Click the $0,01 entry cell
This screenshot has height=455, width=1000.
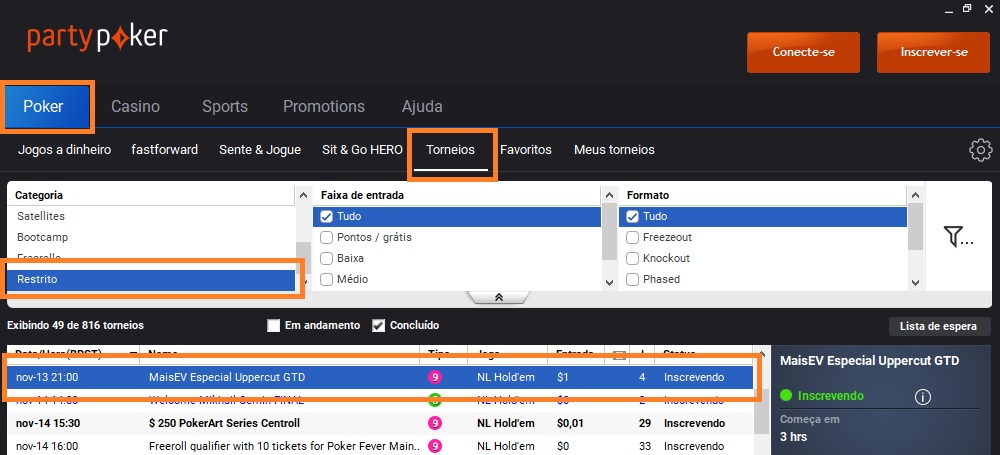point(571,423)
